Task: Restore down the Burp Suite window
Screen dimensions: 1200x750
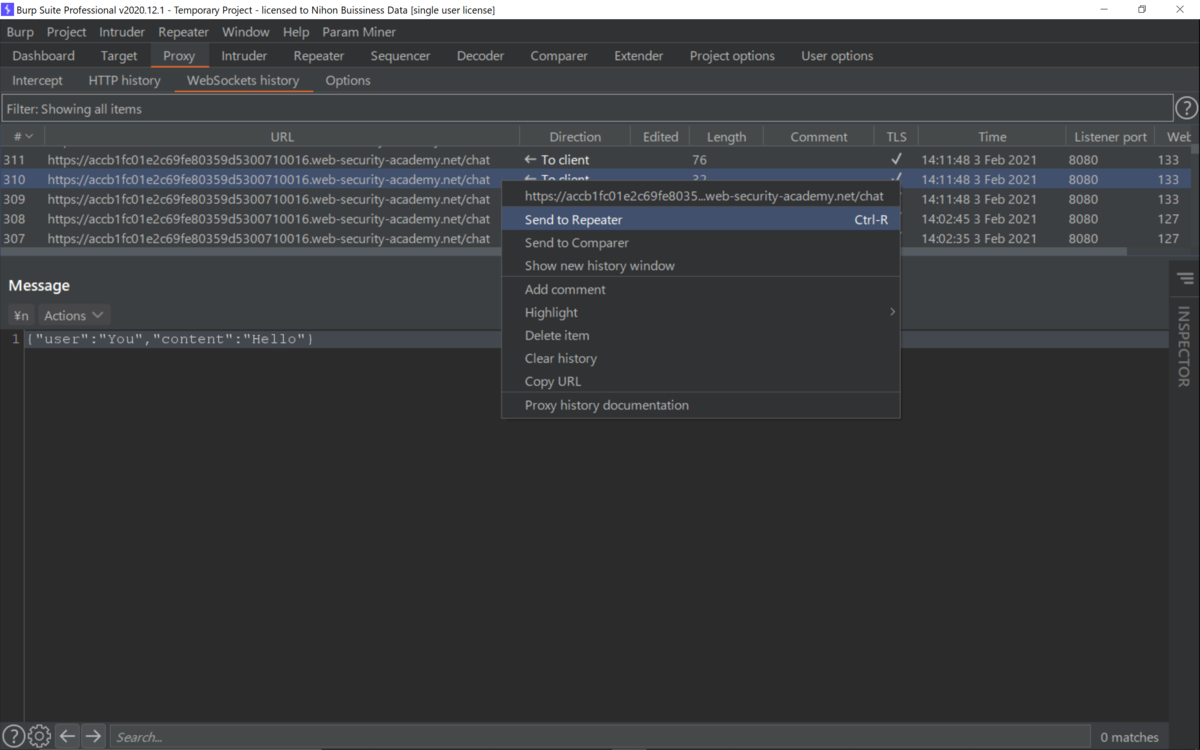Action: tap(1141, 9)
